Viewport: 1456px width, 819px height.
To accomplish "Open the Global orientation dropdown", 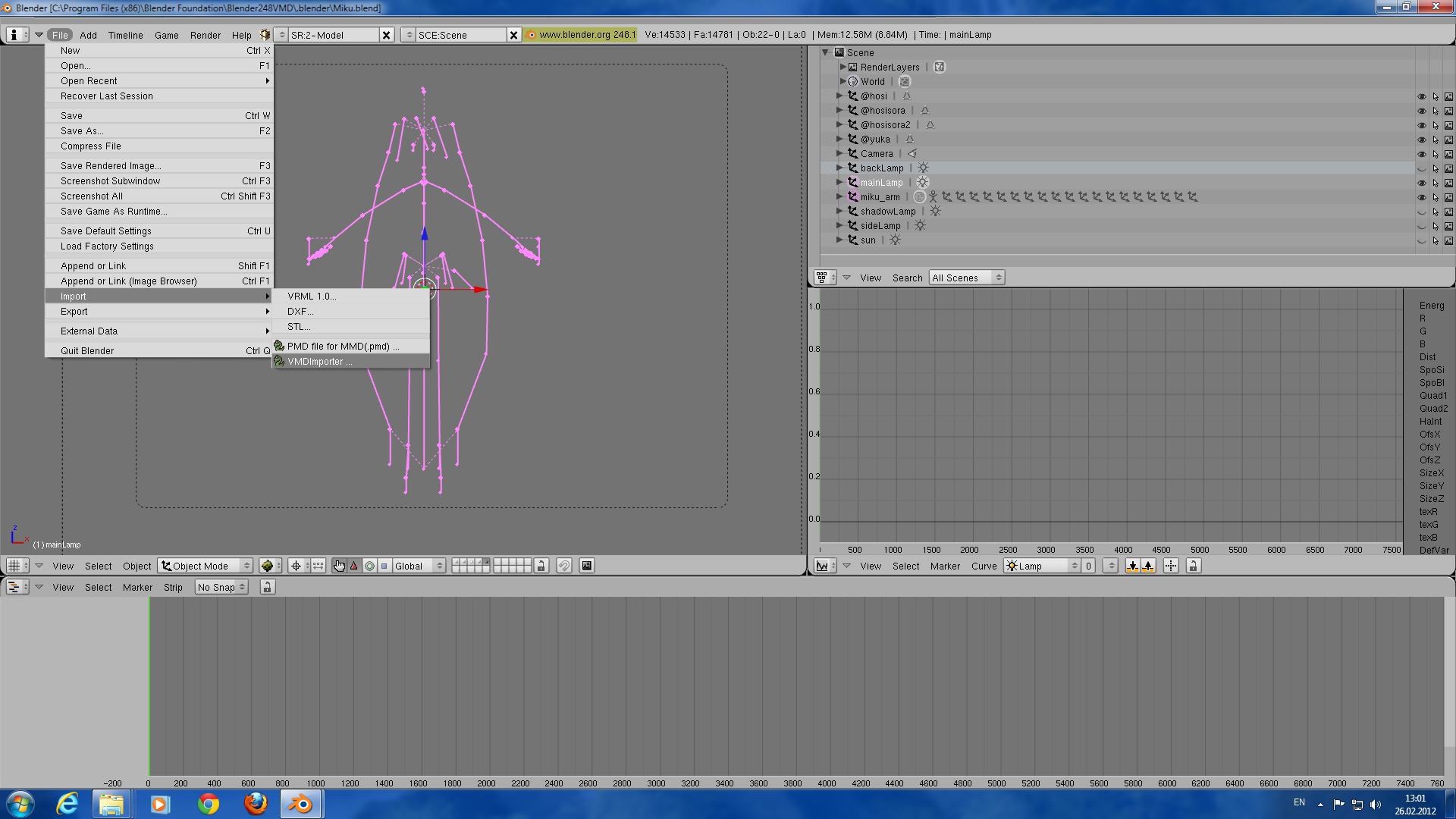I will pos(419,566).
